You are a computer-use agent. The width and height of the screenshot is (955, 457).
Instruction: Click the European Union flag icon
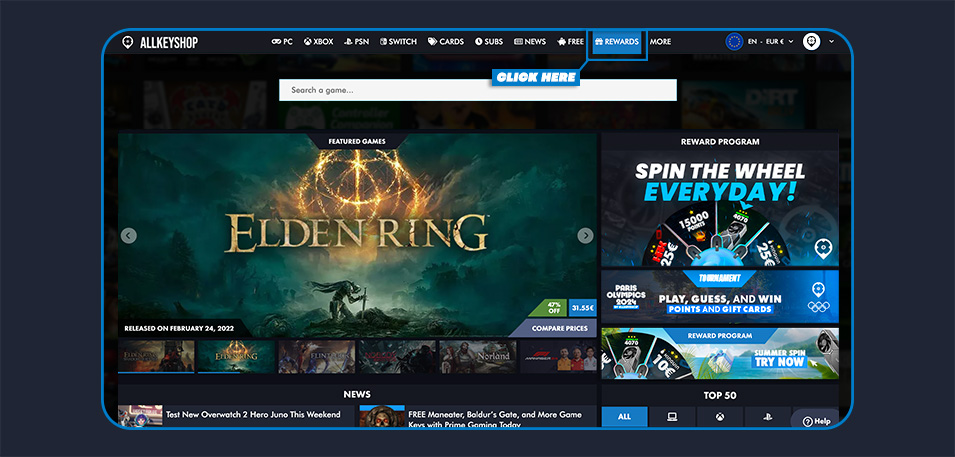735,42
